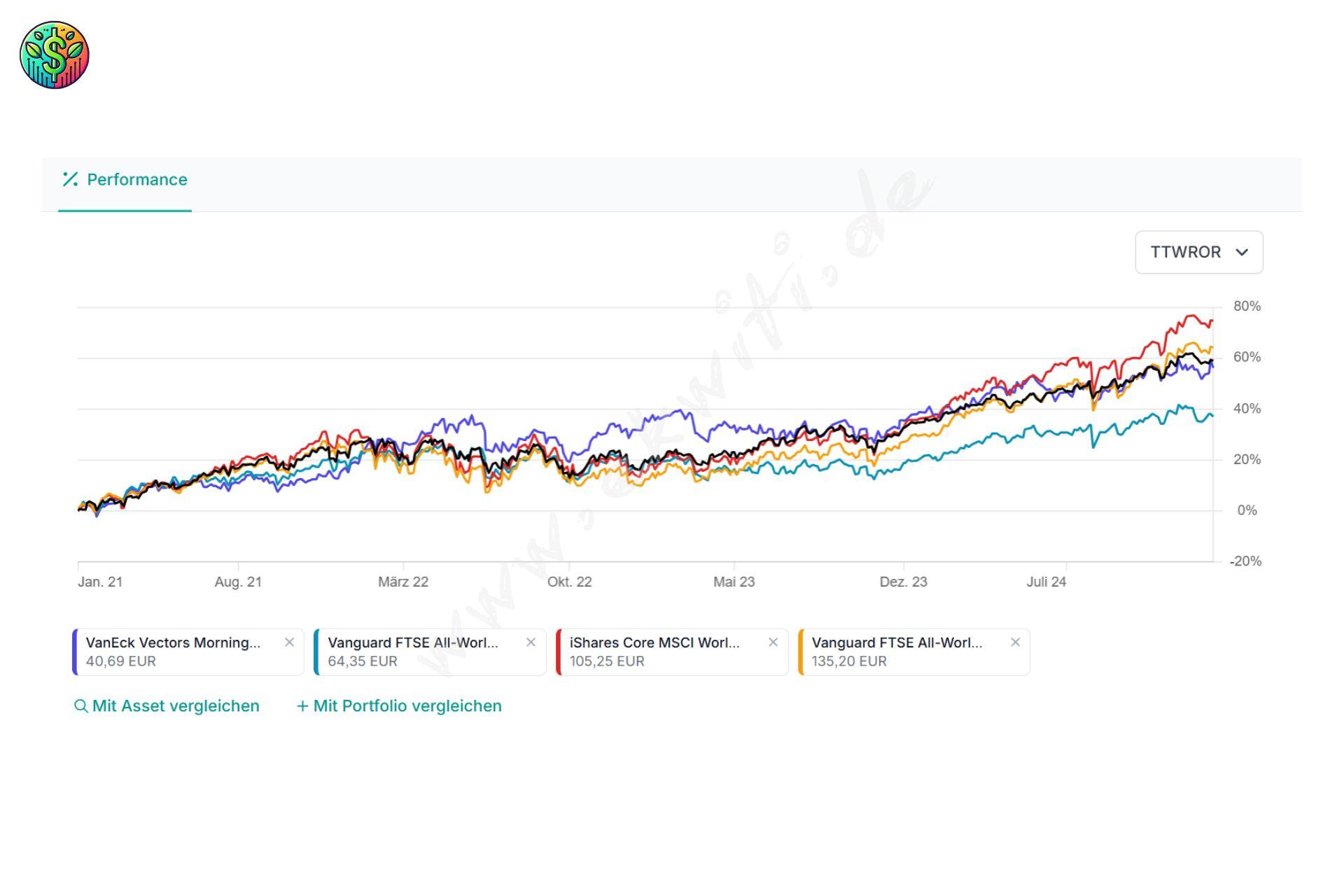Click plus icon beside Mit Portfolio vergleichen
The image size is (1344, 896).
302,706
